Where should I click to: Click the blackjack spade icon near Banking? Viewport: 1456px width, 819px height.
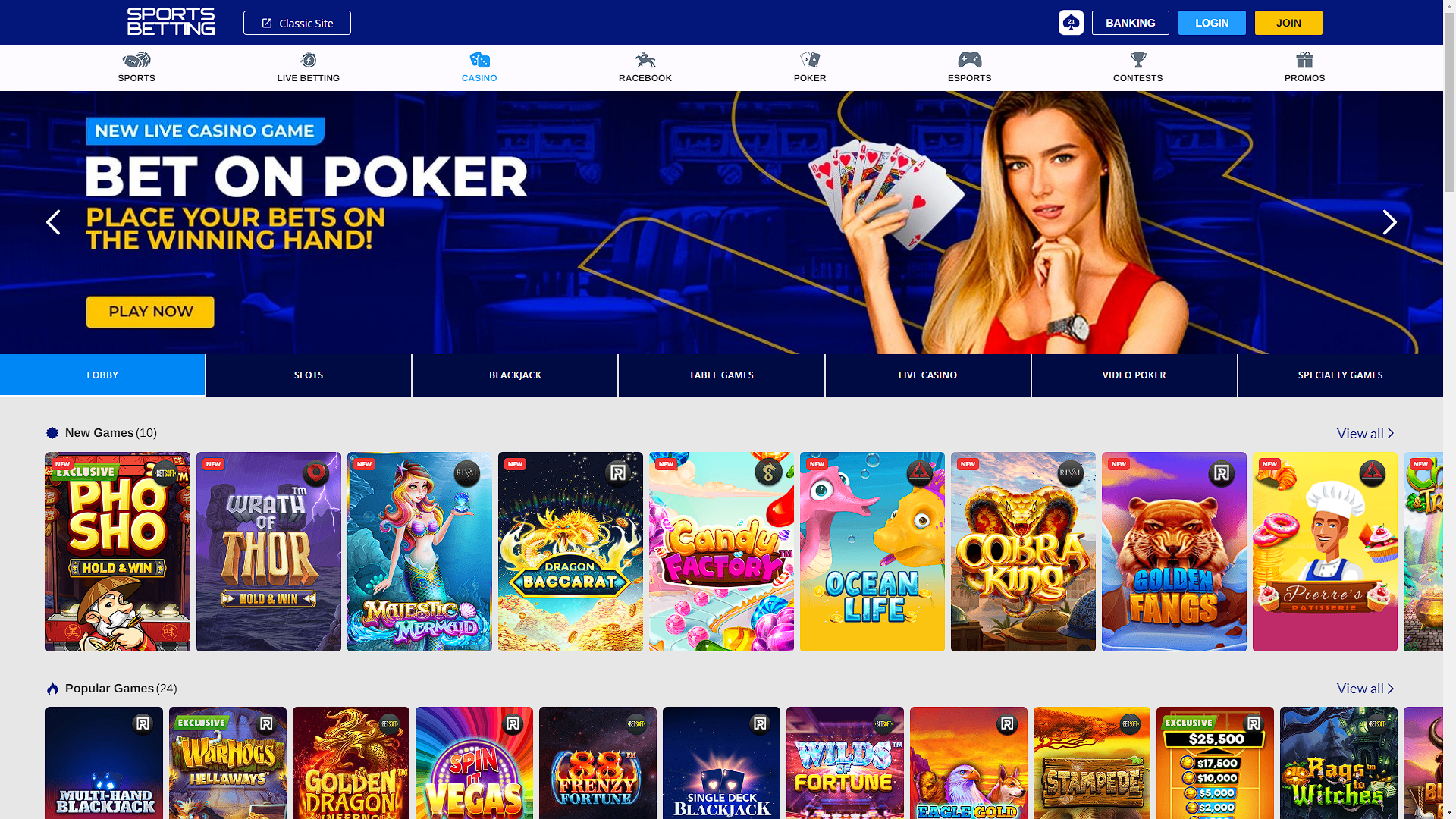[x=1071, y=23]
